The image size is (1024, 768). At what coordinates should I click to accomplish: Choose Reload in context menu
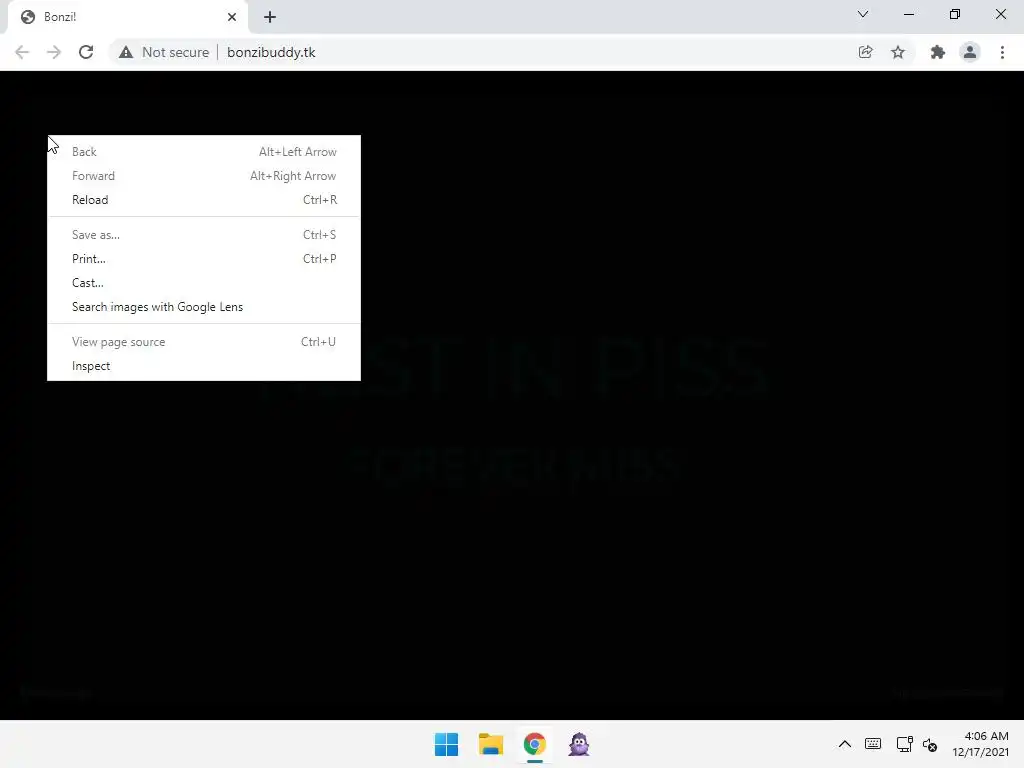204,200
